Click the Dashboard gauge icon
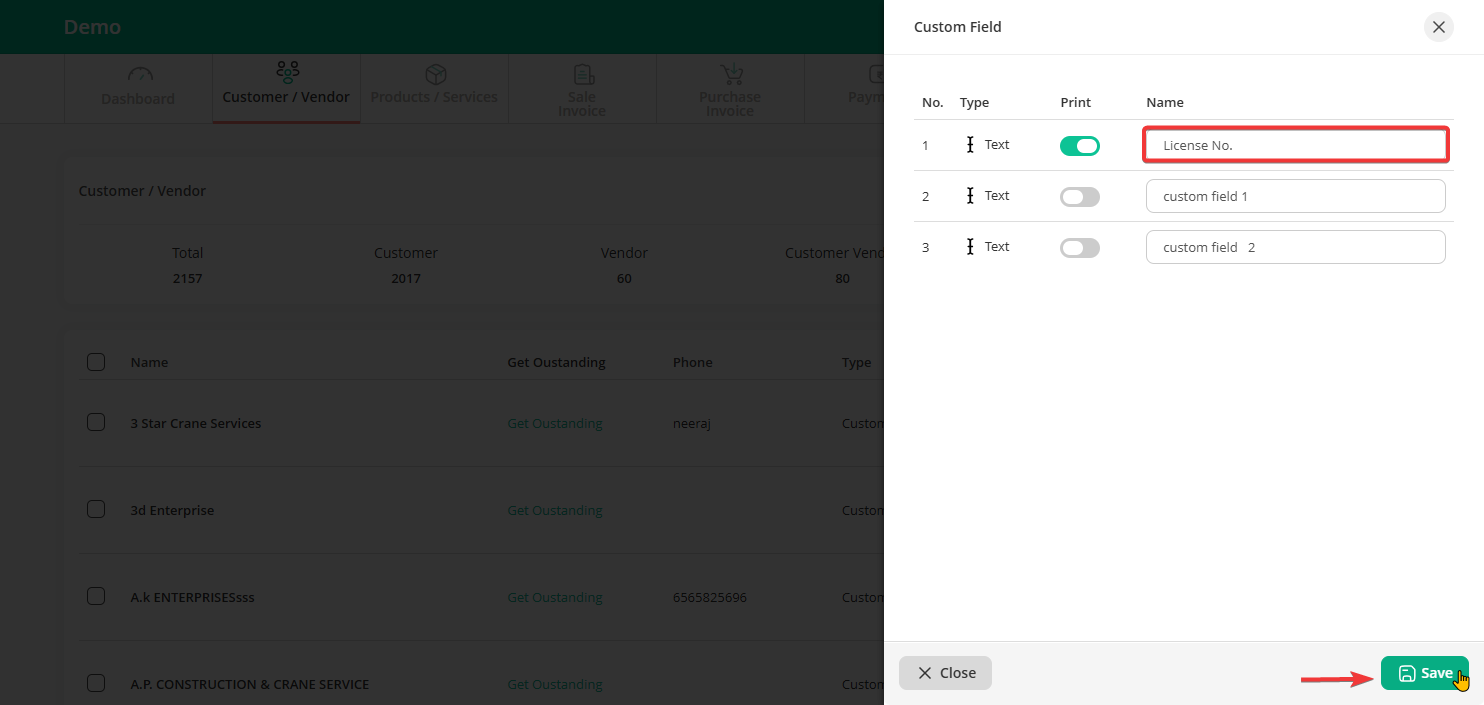 pyautogui.click(x=140, y=75)
